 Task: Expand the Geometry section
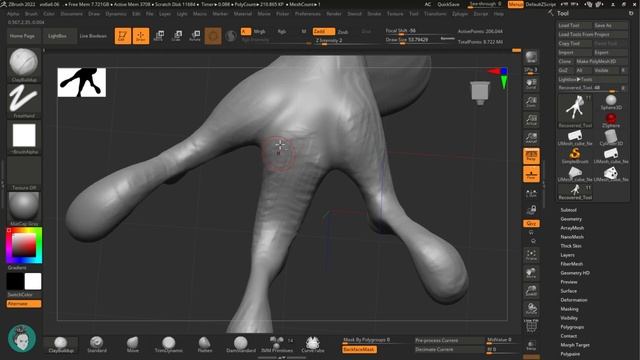click(571, 219)
